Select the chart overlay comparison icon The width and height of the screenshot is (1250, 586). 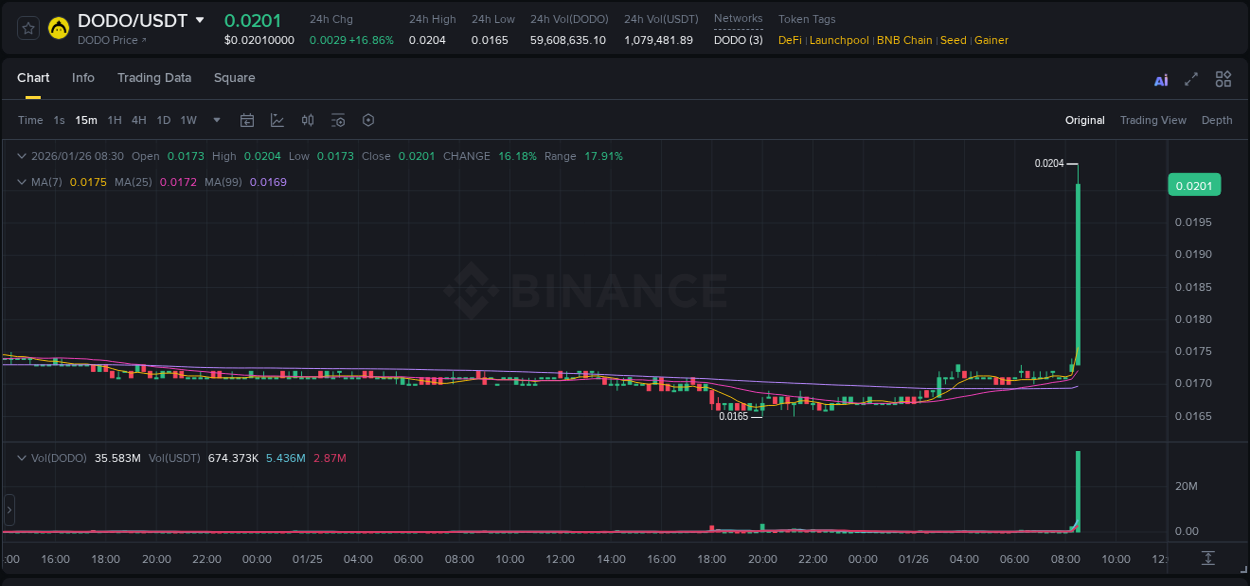[x=277, y=120]
